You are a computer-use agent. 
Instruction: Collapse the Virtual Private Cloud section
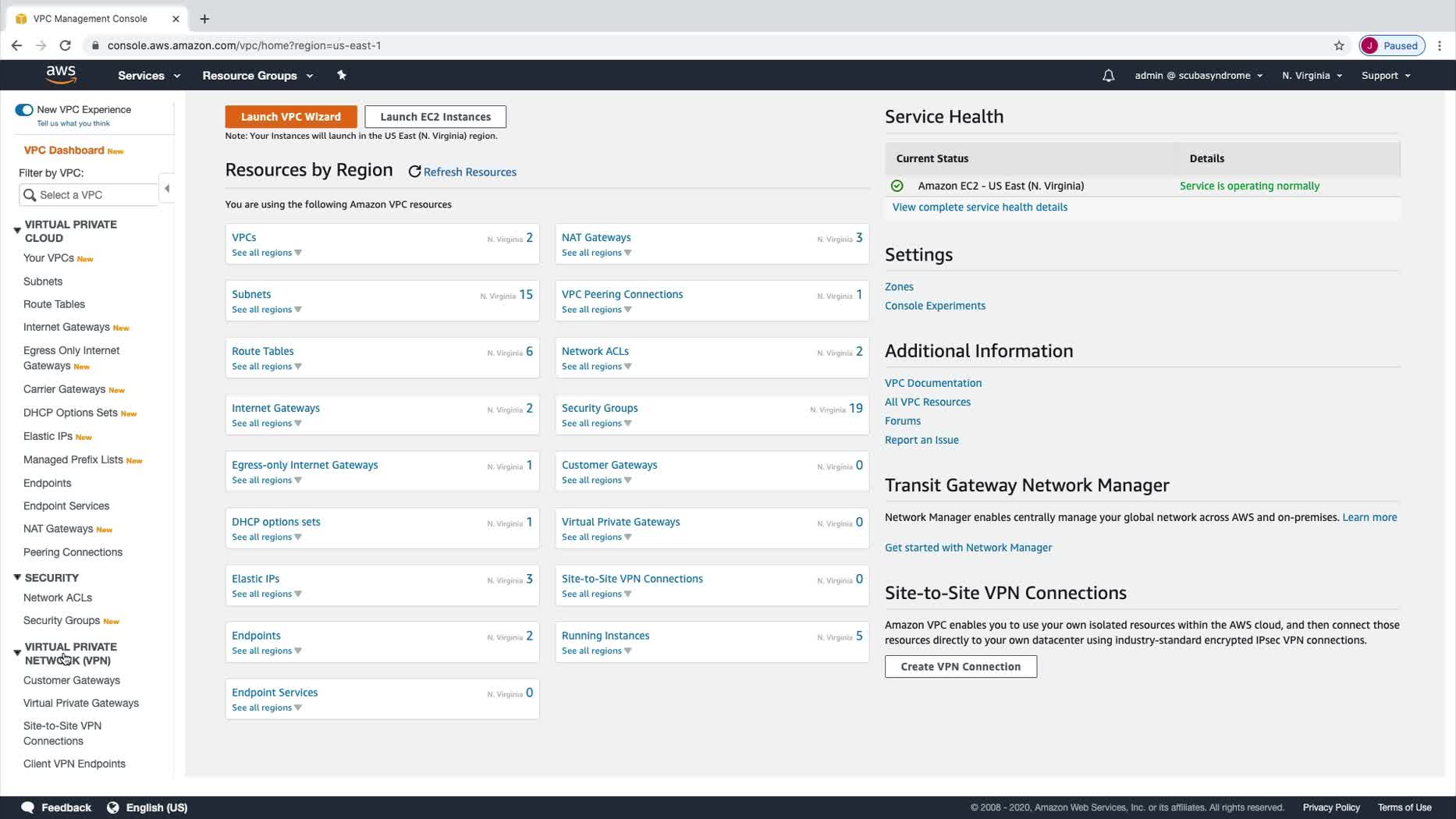point(17,230)
